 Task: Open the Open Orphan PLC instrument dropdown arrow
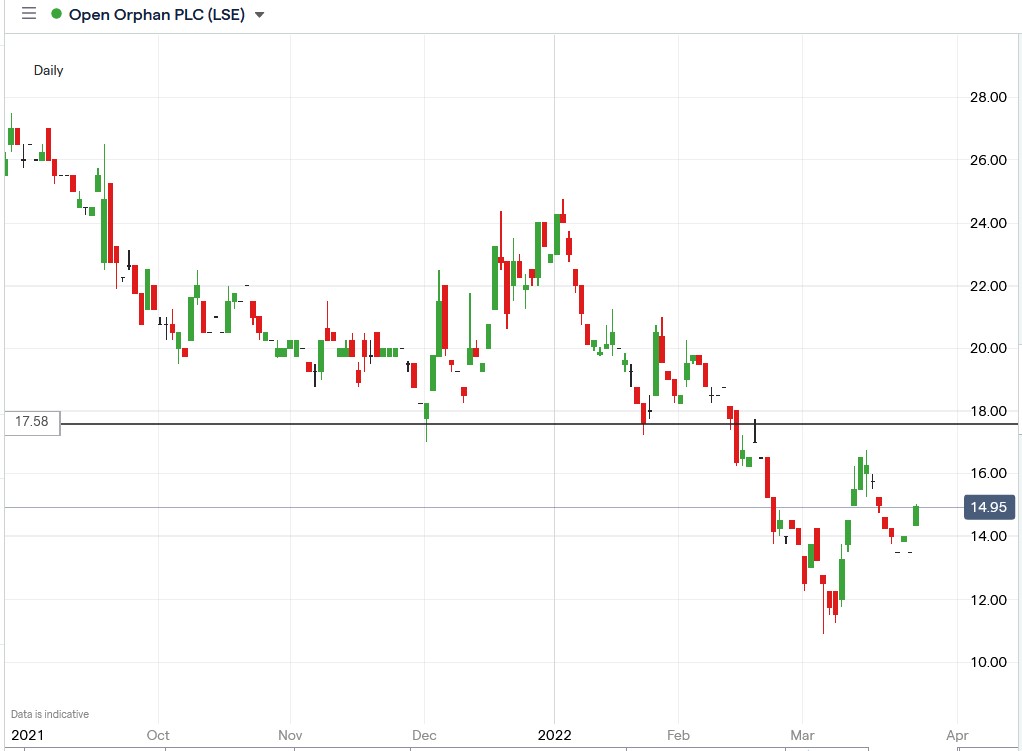pyautogui.click(x=259, y=14)
